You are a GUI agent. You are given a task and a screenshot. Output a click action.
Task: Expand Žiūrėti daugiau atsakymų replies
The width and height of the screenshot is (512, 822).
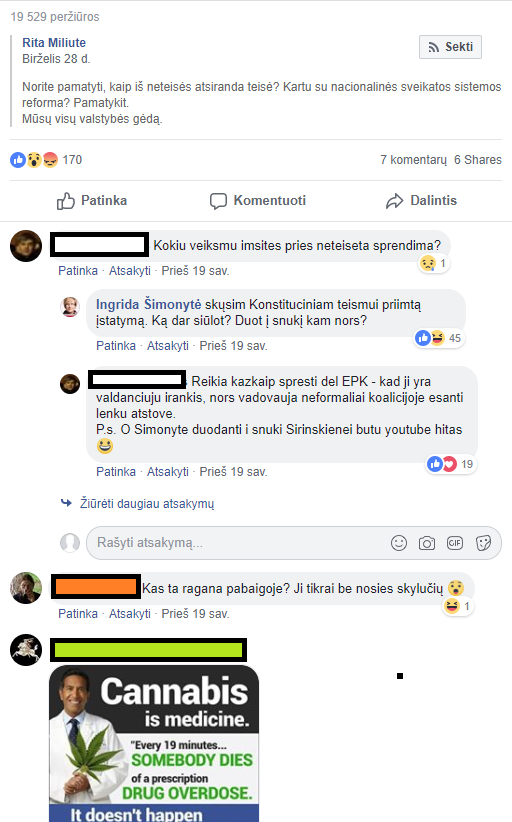[x=147, y=504]
